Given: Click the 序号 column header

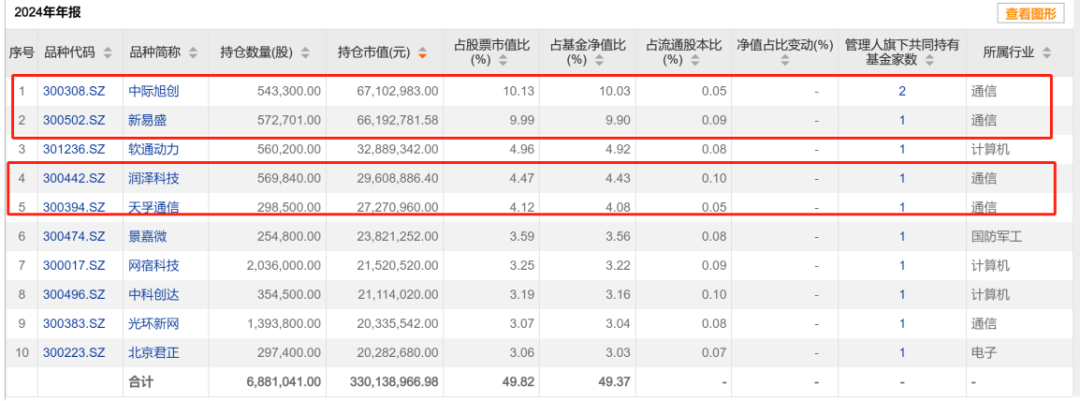Looking at the screenshot, I should (21, 52).
